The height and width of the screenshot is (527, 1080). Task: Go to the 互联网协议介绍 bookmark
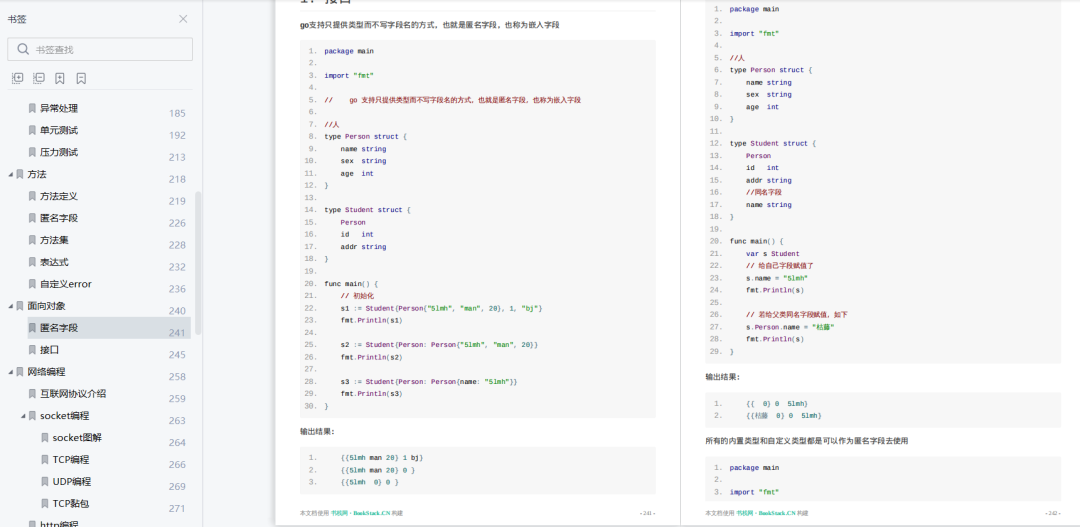(73, 393)
